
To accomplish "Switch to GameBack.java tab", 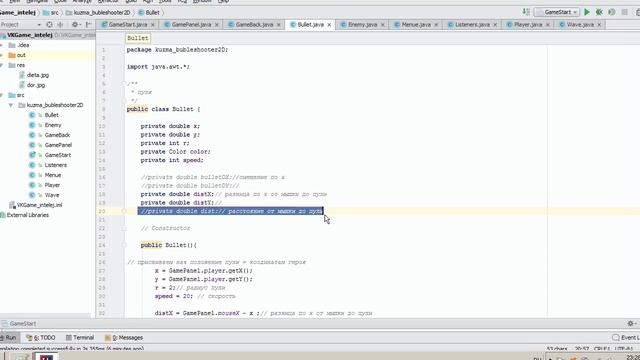I will [x=254, y=24].
